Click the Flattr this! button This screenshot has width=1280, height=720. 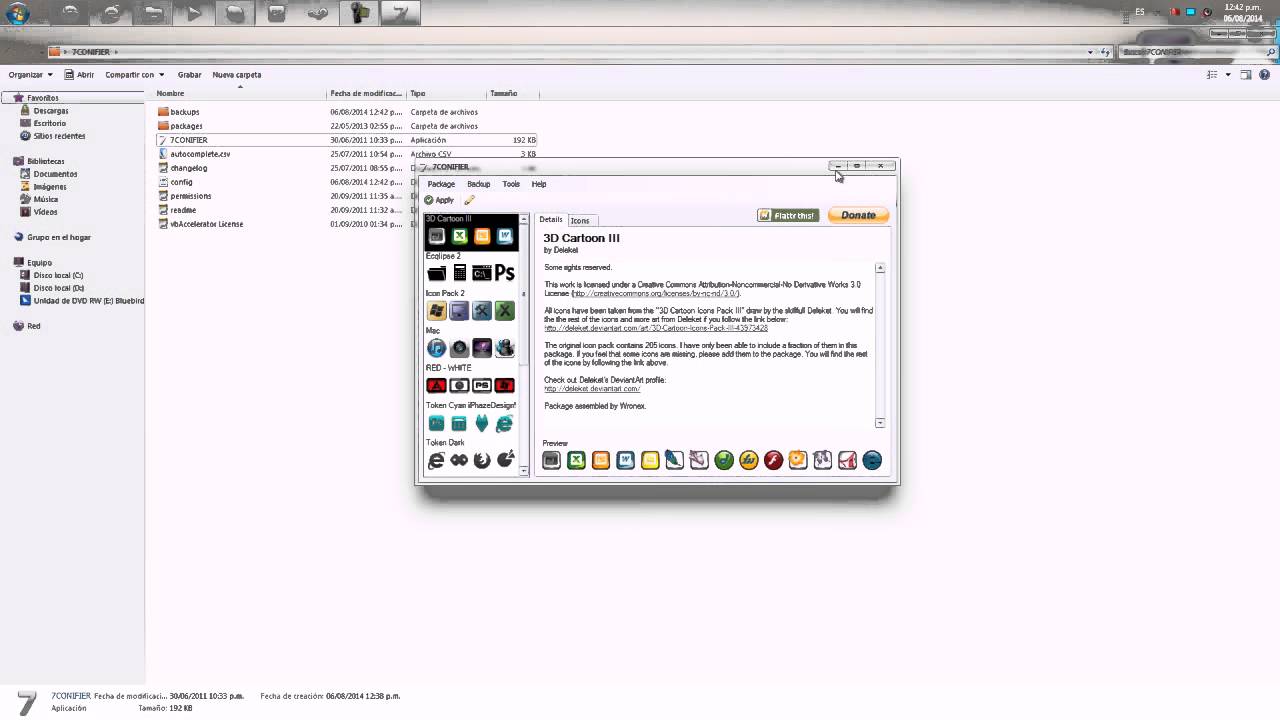coord(788,215)
